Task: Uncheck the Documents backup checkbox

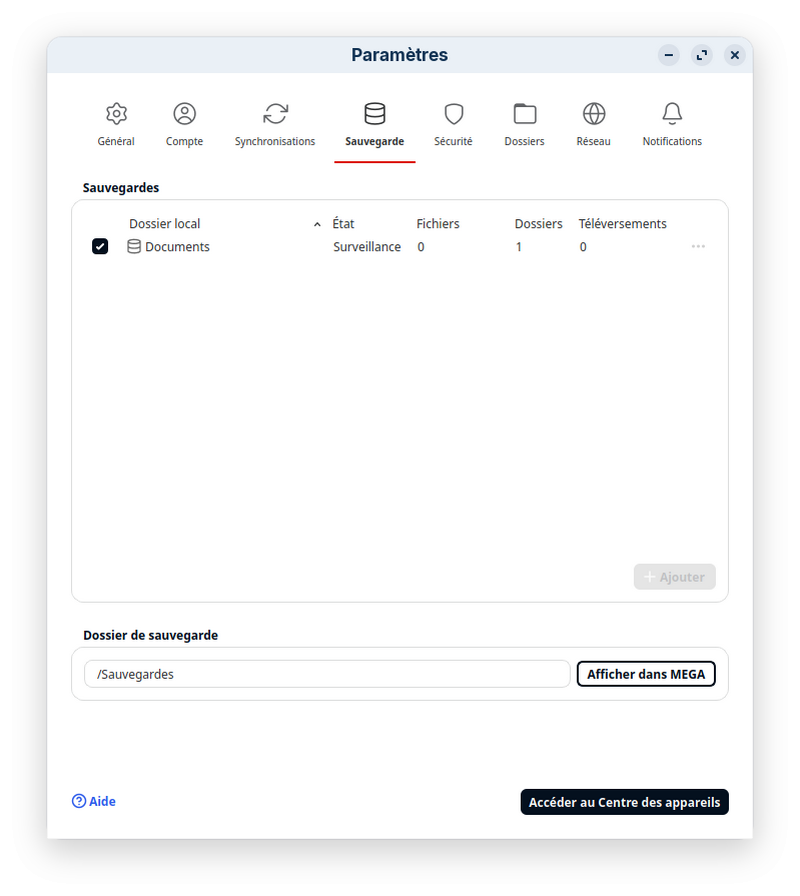Action: [x=100, y=247]
